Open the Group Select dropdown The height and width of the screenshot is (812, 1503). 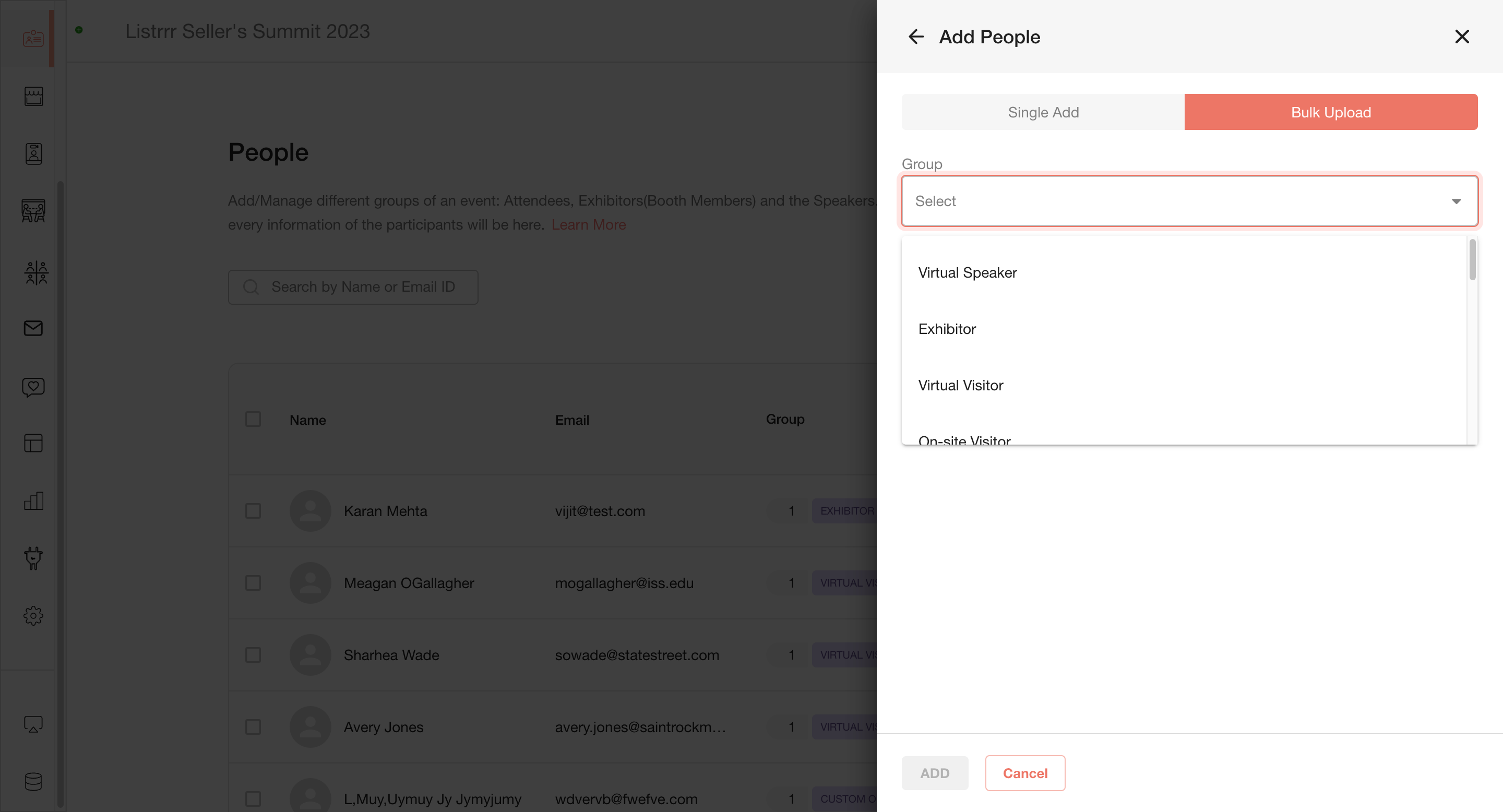click(x=1189, y=201)
